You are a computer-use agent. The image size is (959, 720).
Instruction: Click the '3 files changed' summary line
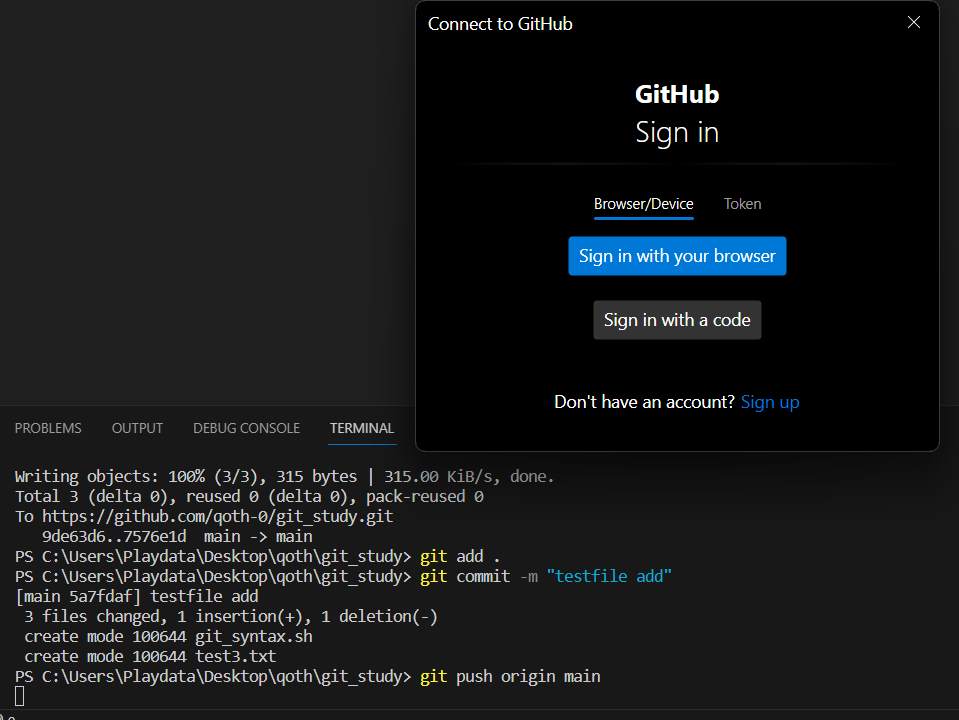[231, 616]
